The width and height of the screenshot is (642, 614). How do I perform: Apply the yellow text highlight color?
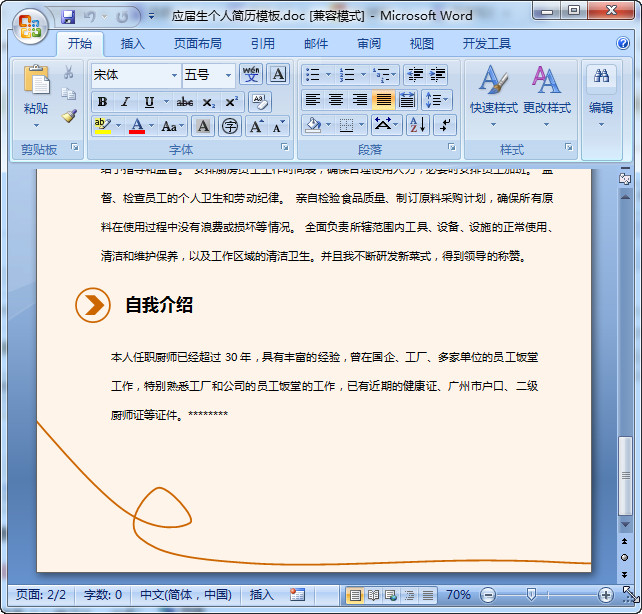point(102,126)
